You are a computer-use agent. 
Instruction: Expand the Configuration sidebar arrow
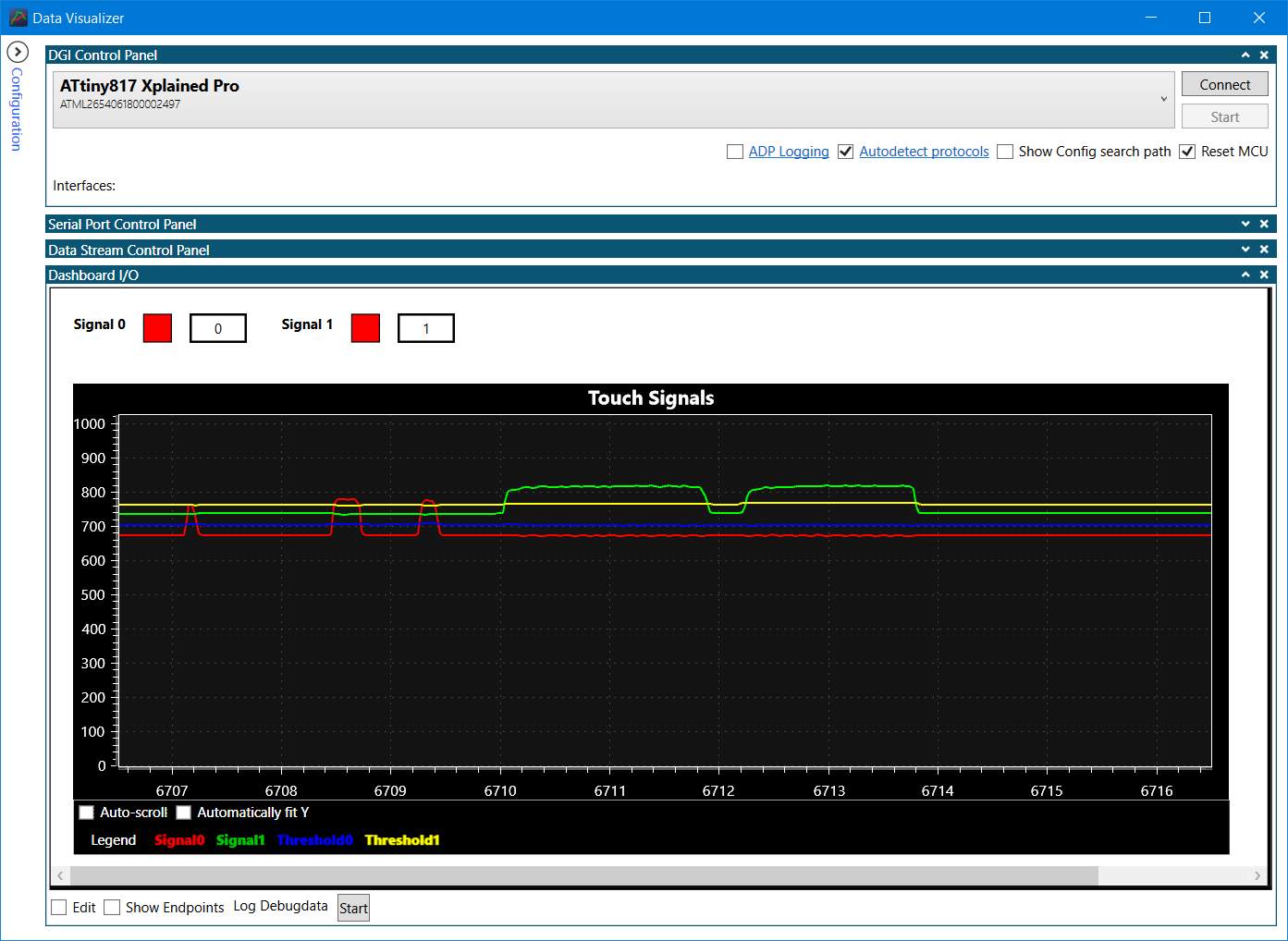click(x=17, y=52)
